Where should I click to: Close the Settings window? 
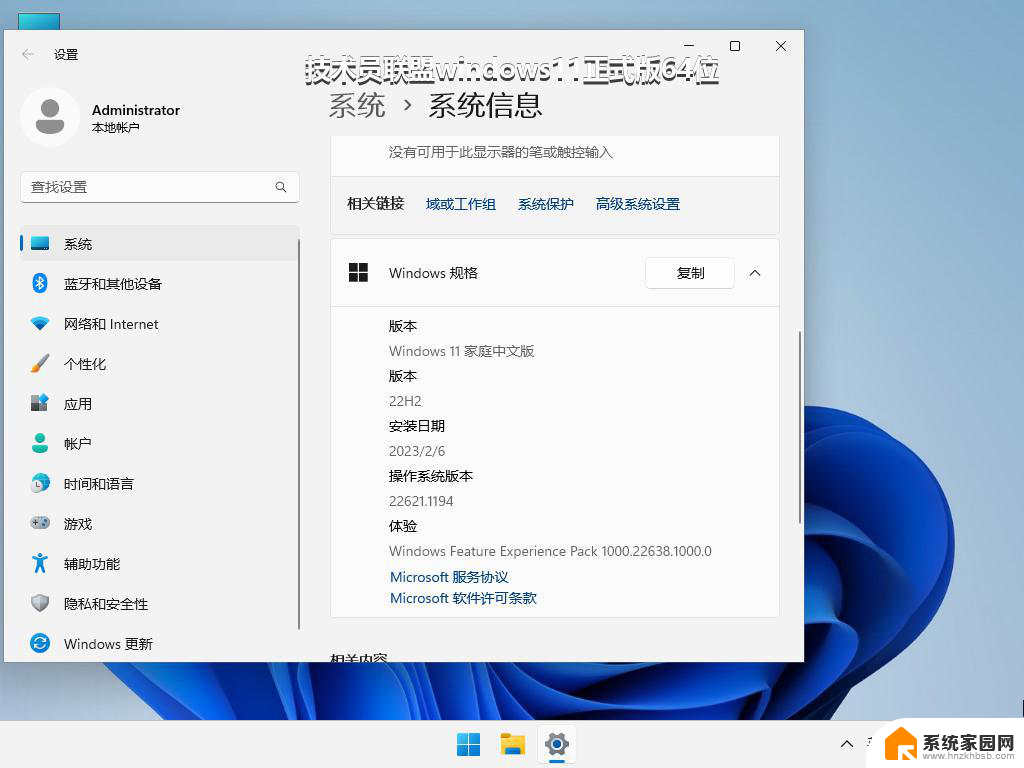780,46
